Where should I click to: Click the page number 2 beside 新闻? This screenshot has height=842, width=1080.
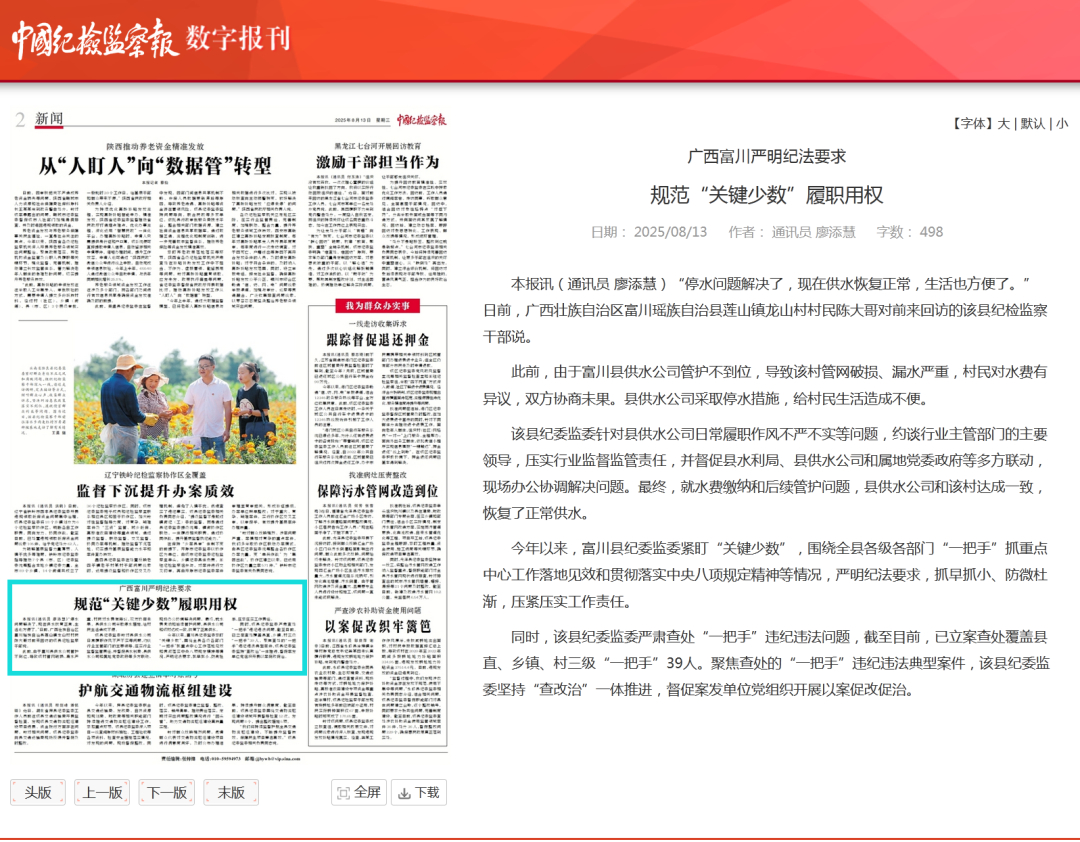(x=21, y=120)
